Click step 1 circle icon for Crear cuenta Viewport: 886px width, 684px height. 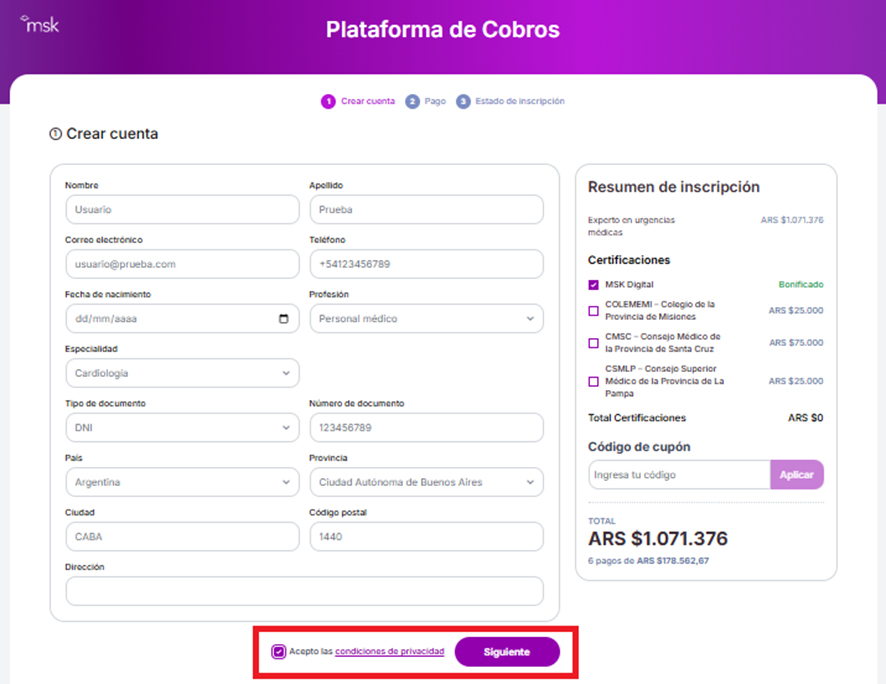tap(328, 101)
